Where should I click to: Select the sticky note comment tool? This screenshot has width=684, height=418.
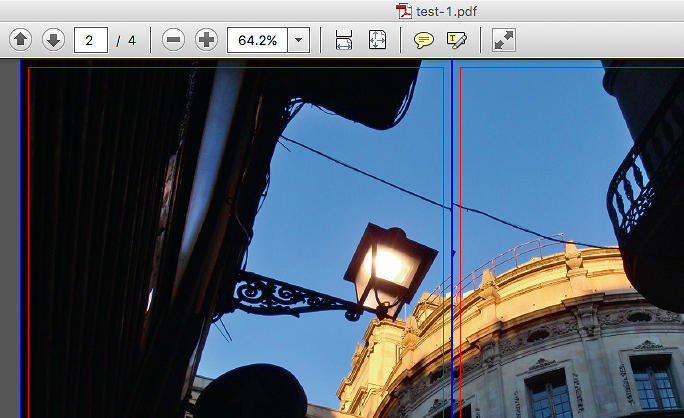pos(424,40)
